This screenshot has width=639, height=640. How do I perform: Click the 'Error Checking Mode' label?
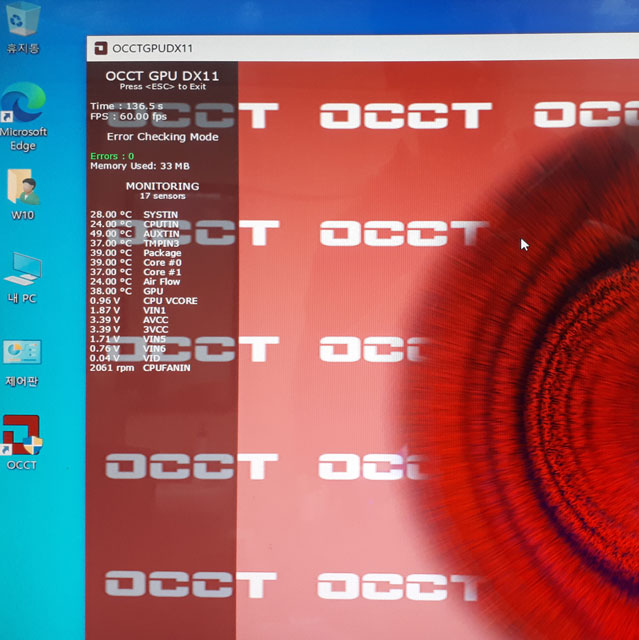pos(162,137)
